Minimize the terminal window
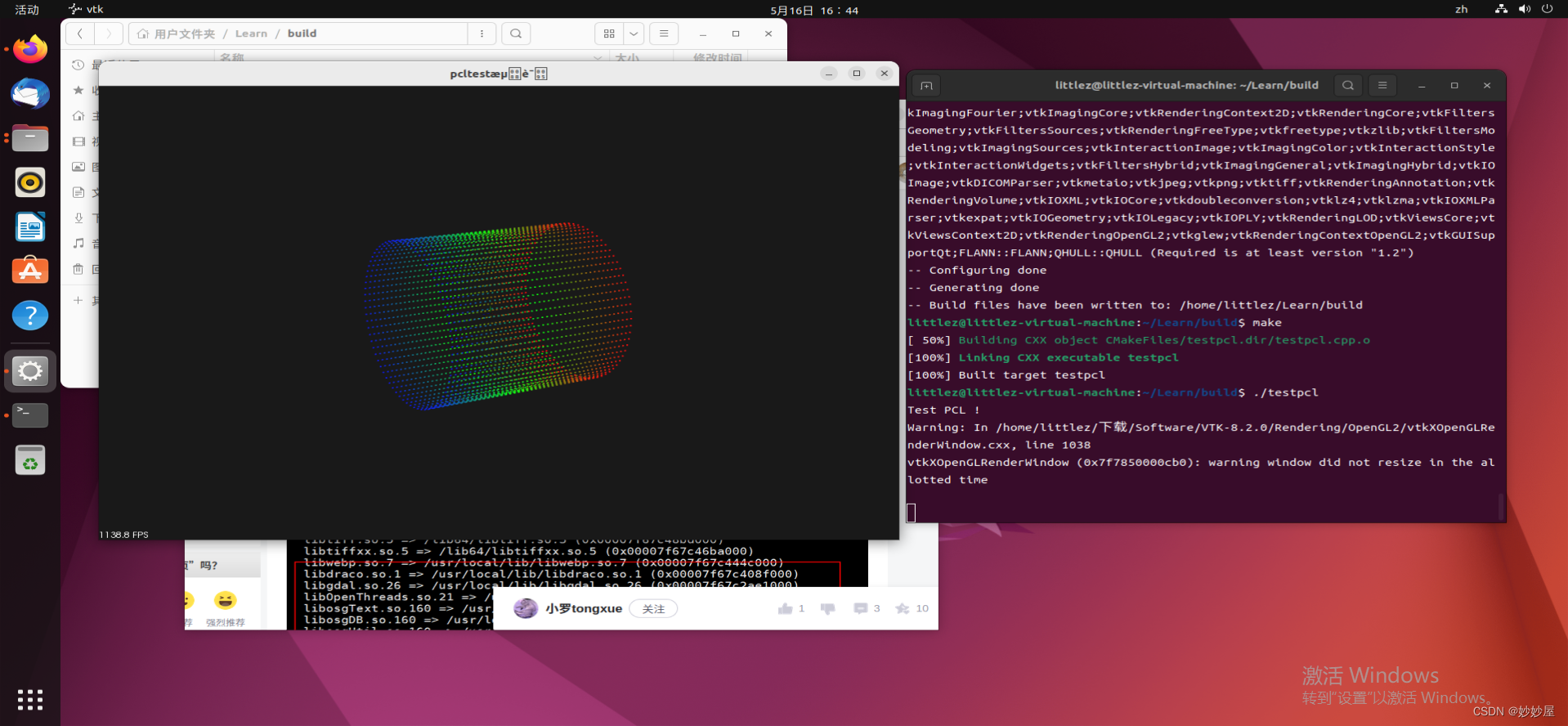Screen dimensions: 1568x726 1422,85
